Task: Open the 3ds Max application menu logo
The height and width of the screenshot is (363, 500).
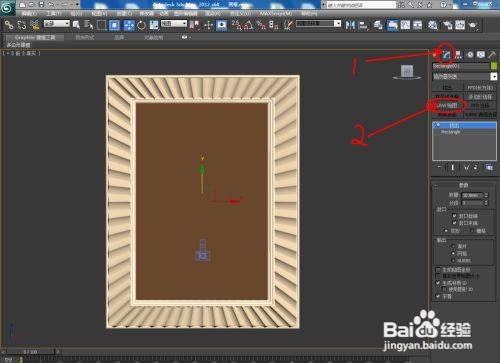Action: [x=7, y=7]
